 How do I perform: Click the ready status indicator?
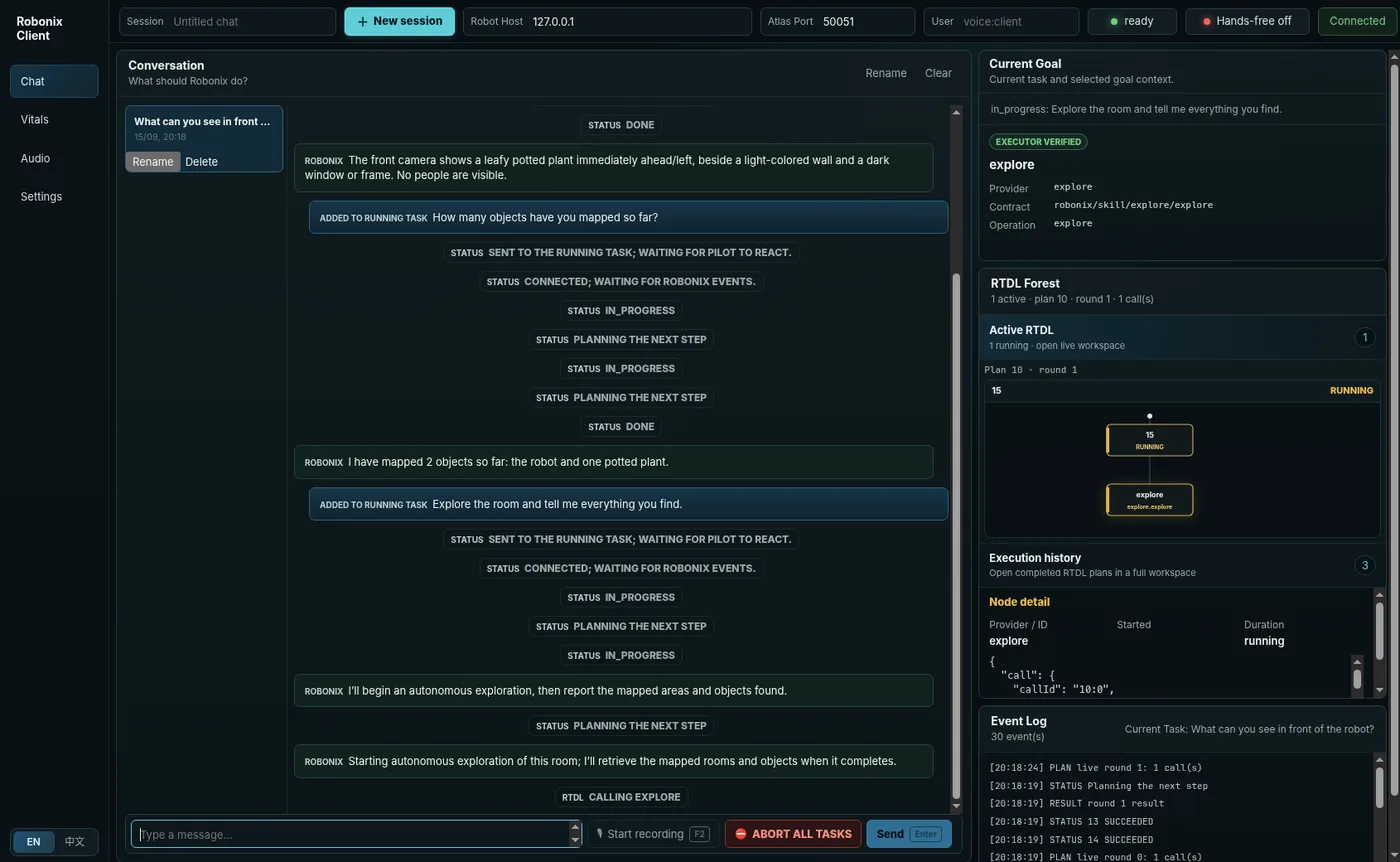[x=1132, y=21]
